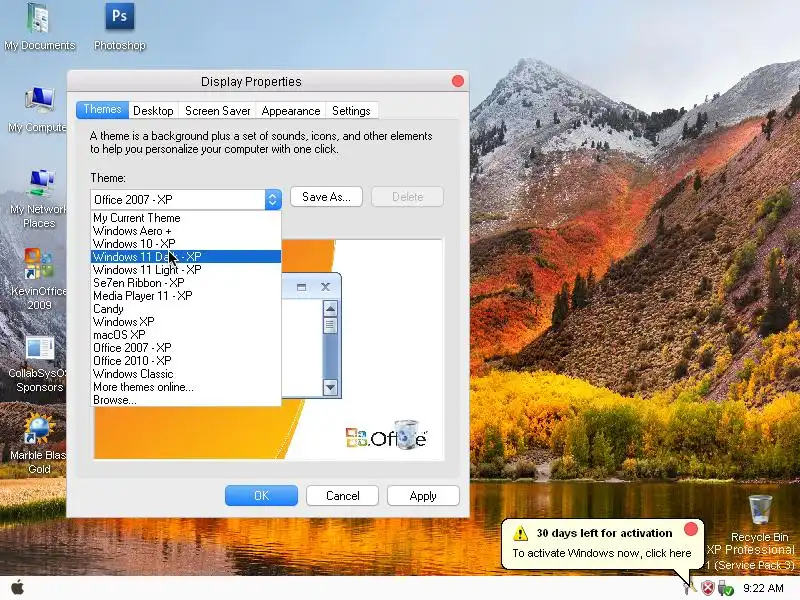Screen dimensions: 800x600
Task: Dismiss the activation balloon with red button
Action: coord(691,529)
